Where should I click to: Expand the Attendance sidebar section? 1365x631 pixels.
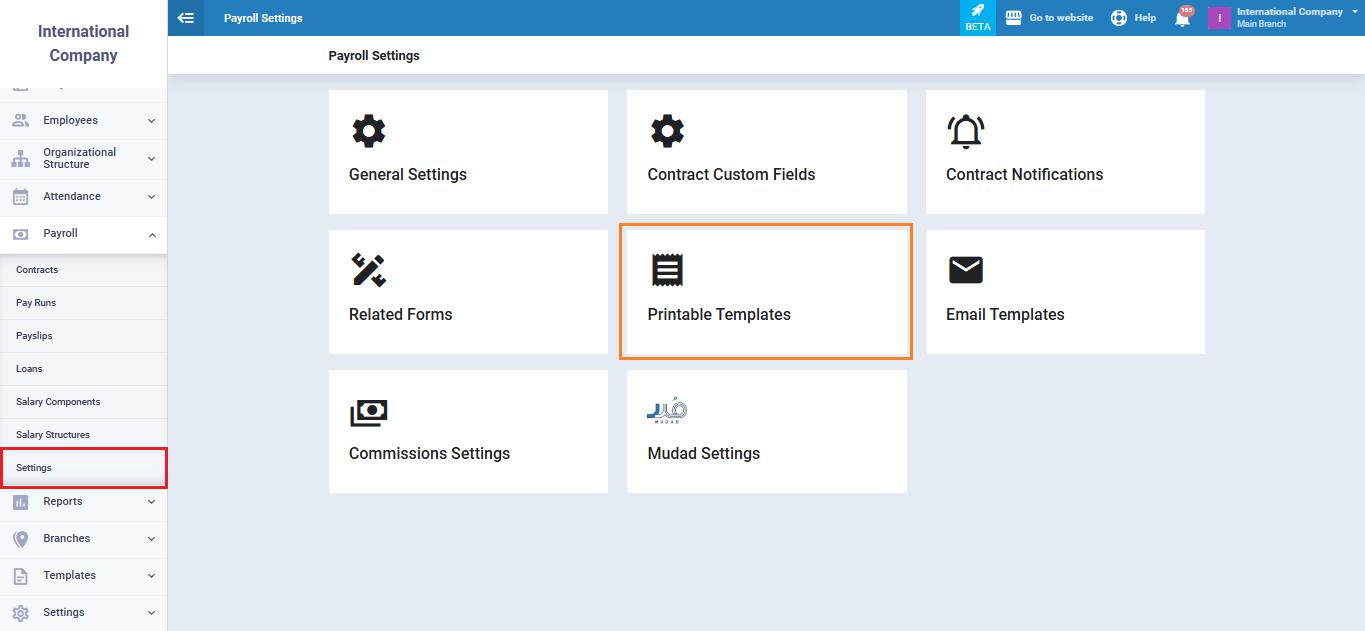pyautogui.click(x=84, y=196)
